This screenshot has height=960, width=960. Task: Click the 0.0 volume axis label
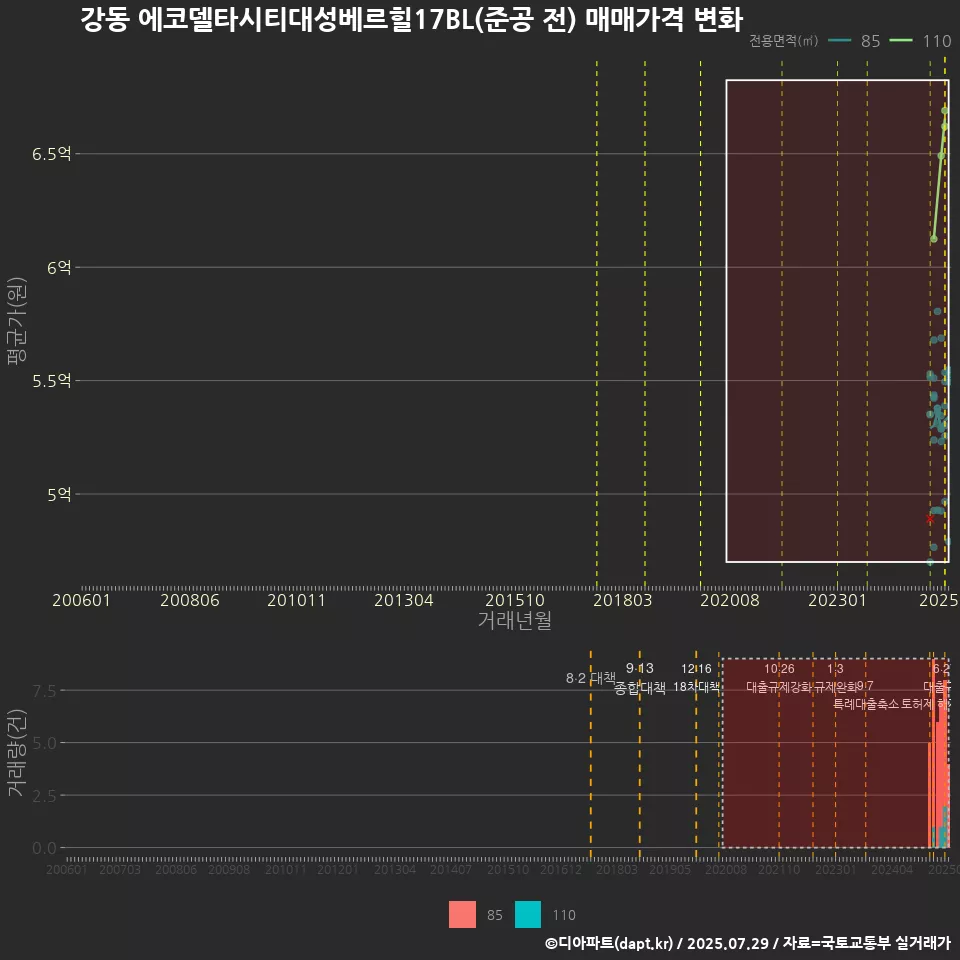click(44, 848)
